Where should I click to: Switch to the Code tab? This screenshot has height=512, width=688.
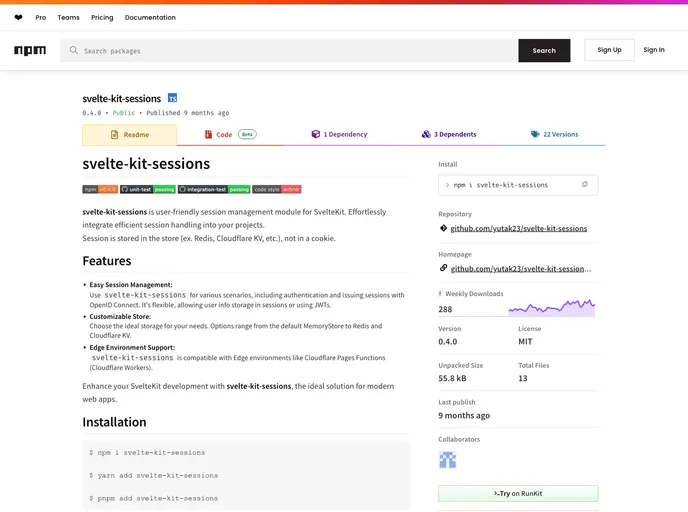pos(230,135)
